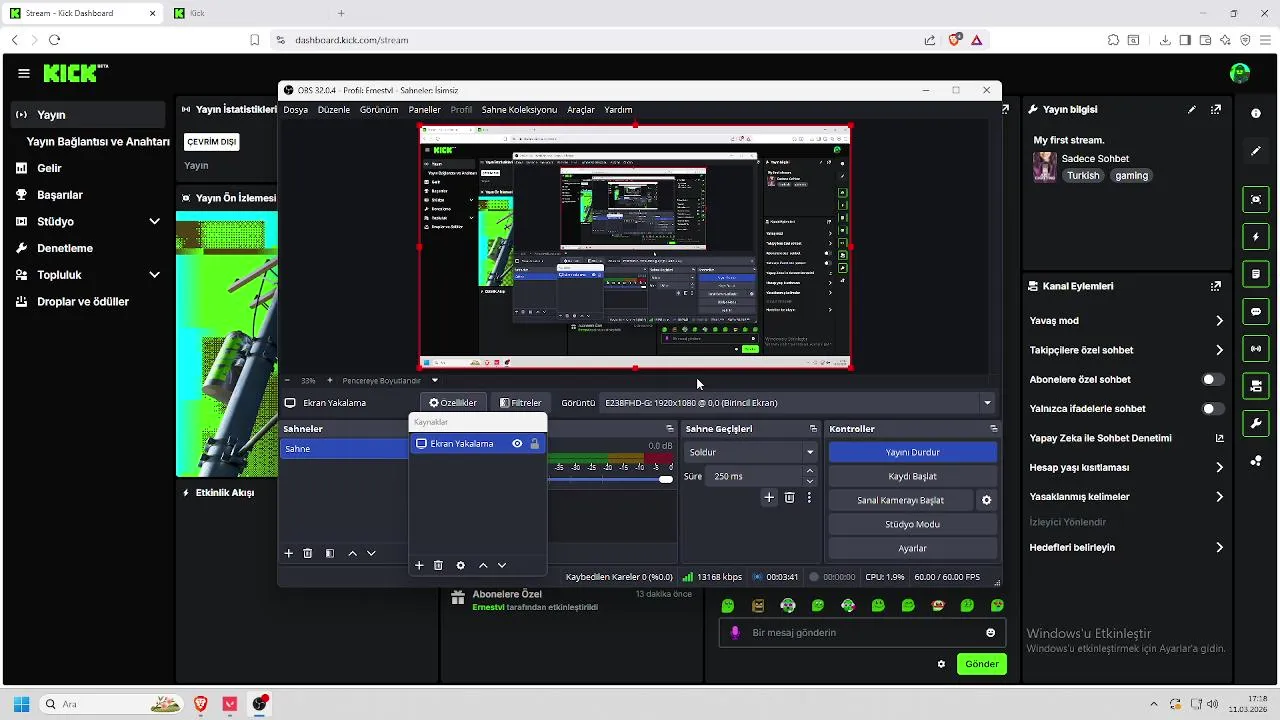Increase the Süre duration stepper
This screenshot has height=720, width=1280.
coord(810,472)
